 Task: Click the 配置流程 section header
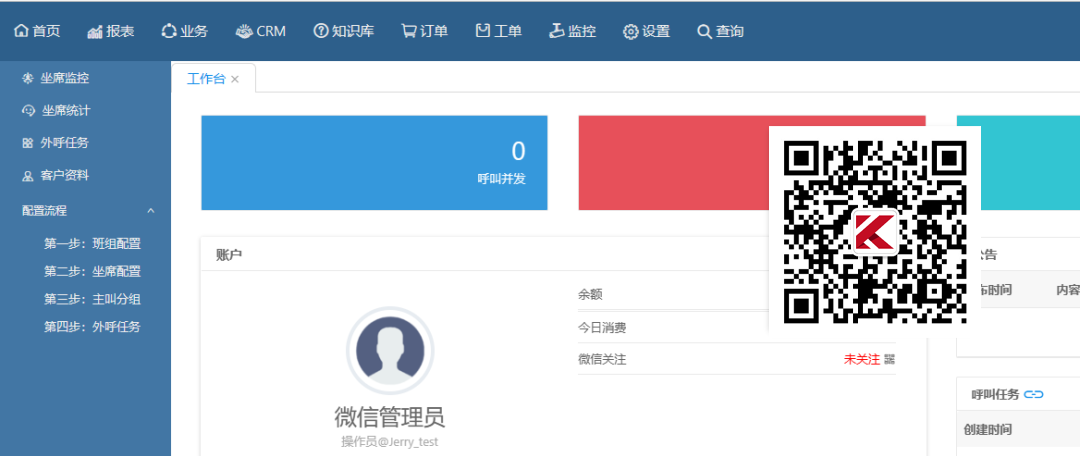(x=85, y=211)
